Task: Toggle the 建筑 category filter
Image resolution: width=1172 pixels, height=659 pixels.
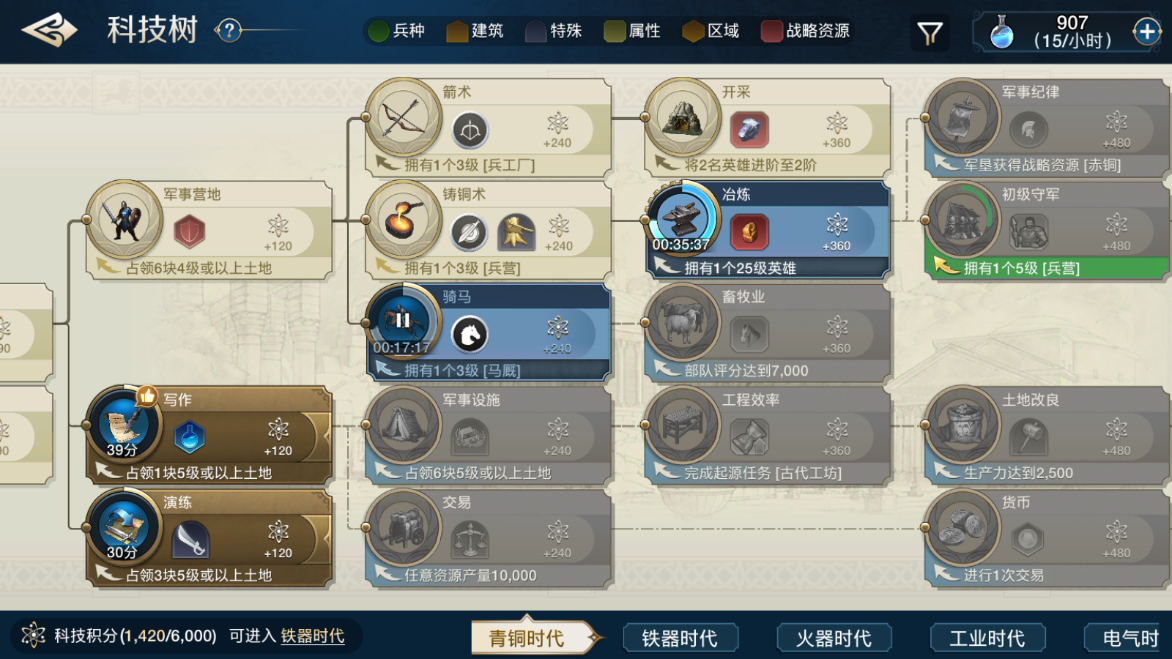Action: [x=475, y=31]
